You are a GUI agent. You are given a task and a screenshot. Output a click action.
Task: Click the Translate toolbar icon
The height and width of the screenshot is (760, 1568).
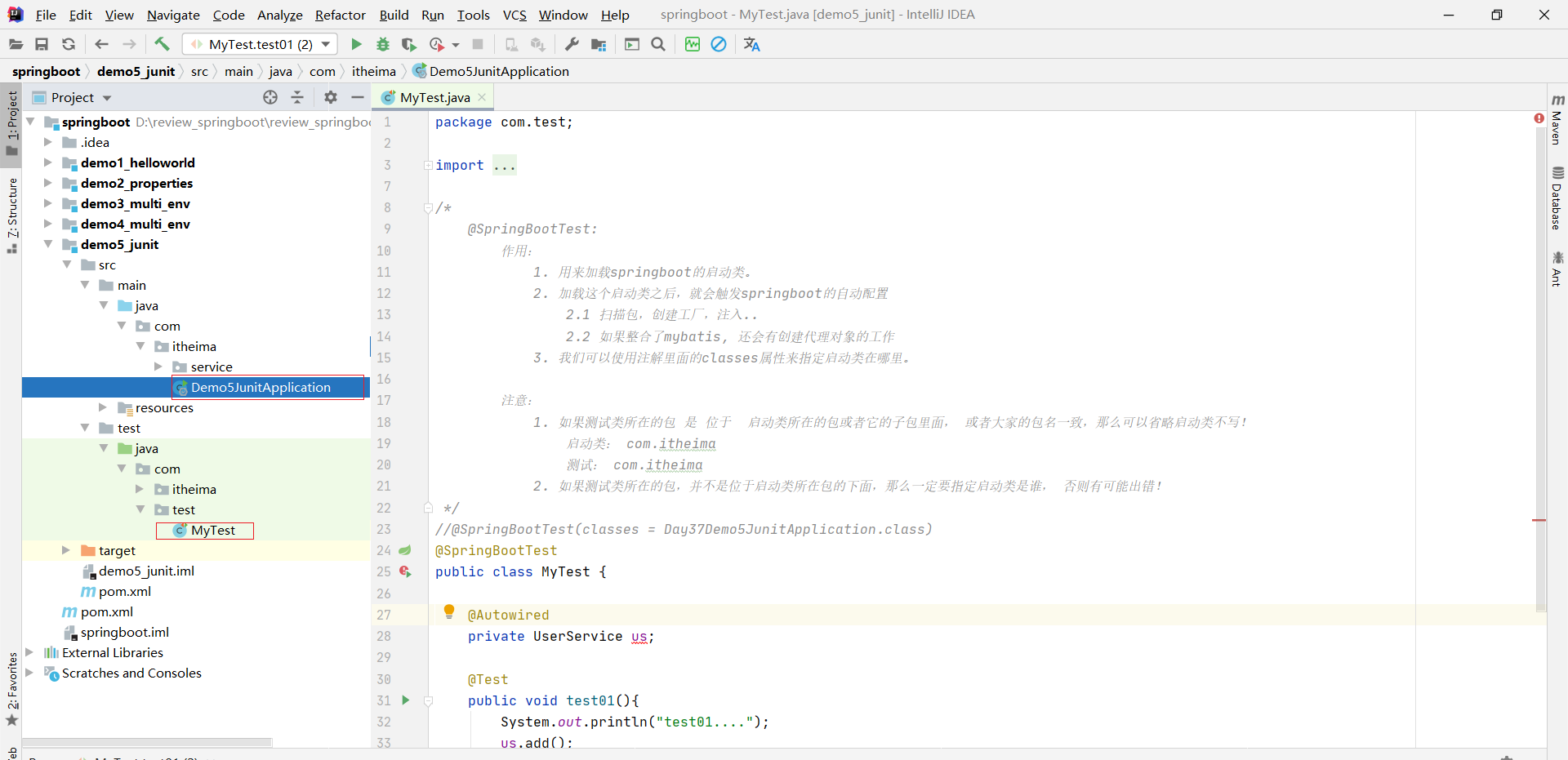click(751, 44)
